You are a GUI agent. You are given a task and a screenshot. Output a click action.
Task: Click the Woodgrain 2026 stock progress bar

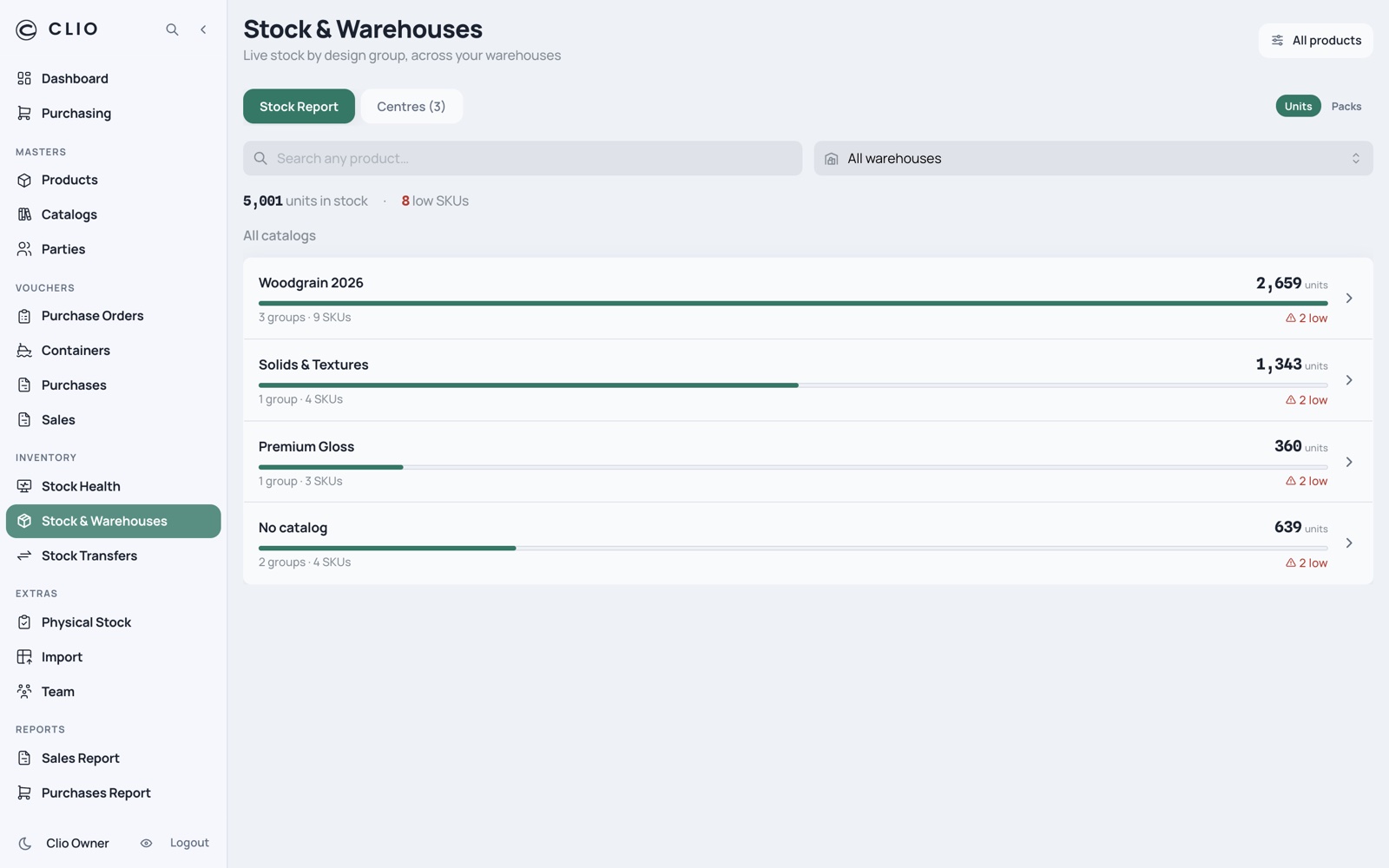(793, 304)
